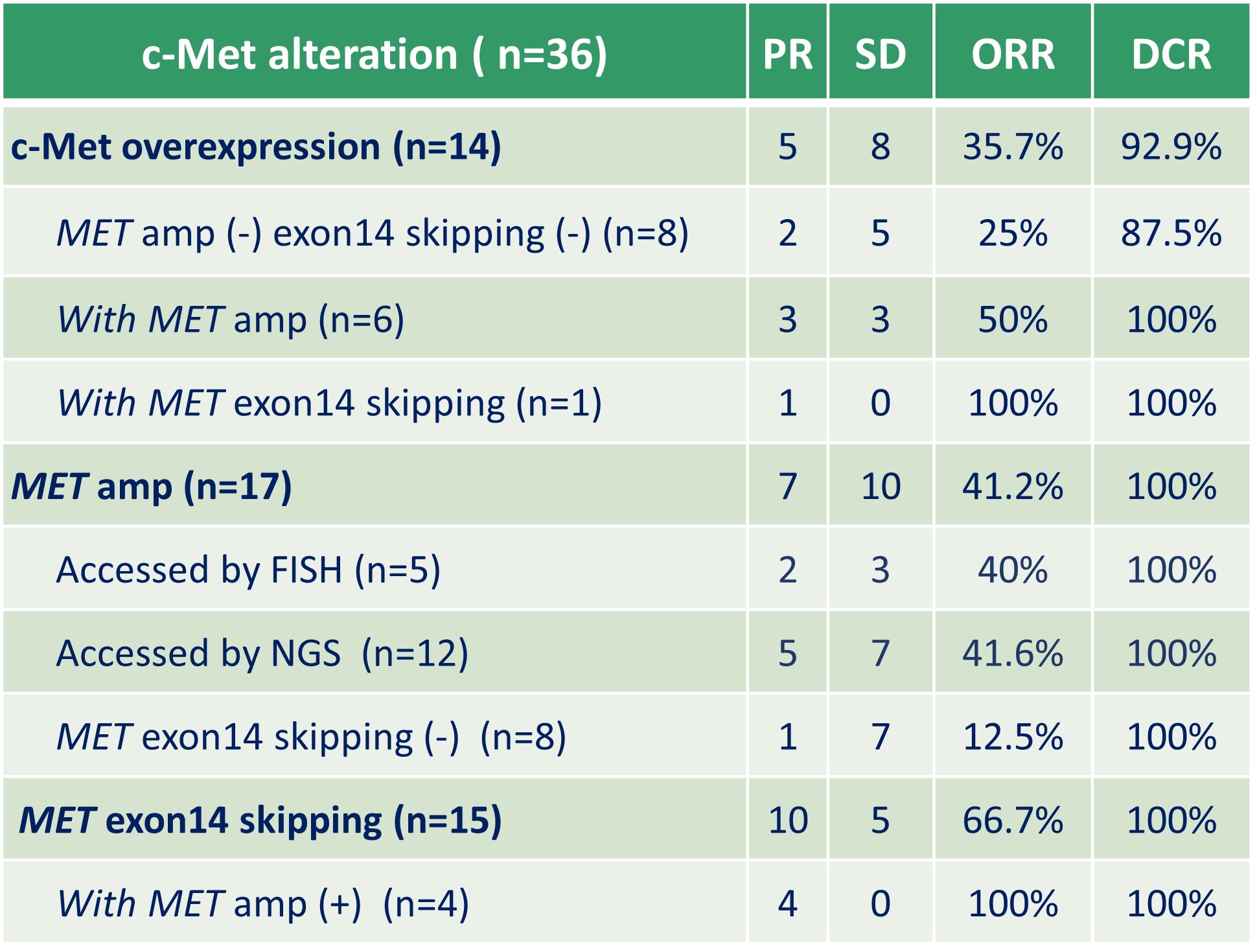Click the 35.7% ORR value
This screenshot has height=952, width=1257.
click(1013, 146)
